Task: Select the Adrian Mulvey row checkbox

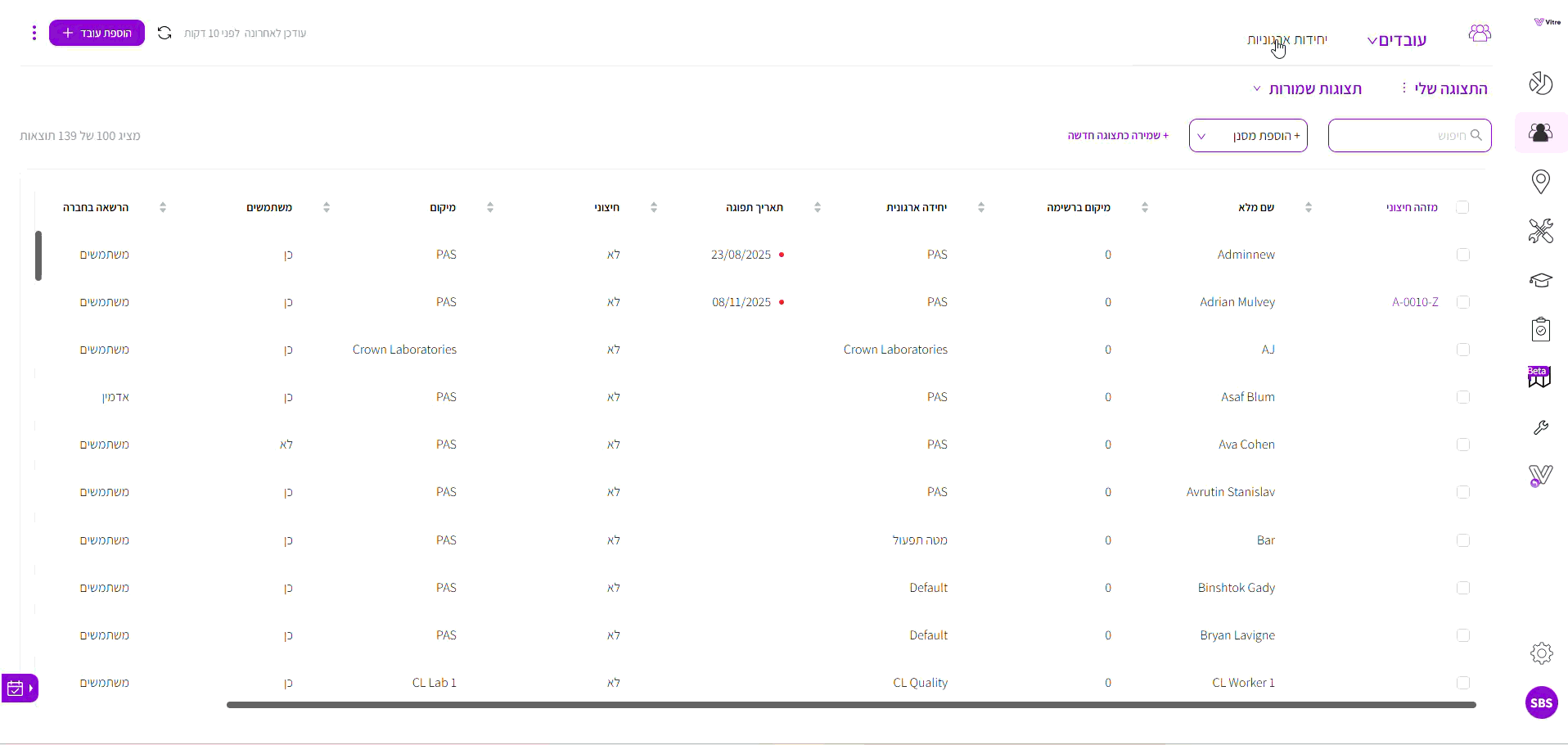Action: 1463,302
